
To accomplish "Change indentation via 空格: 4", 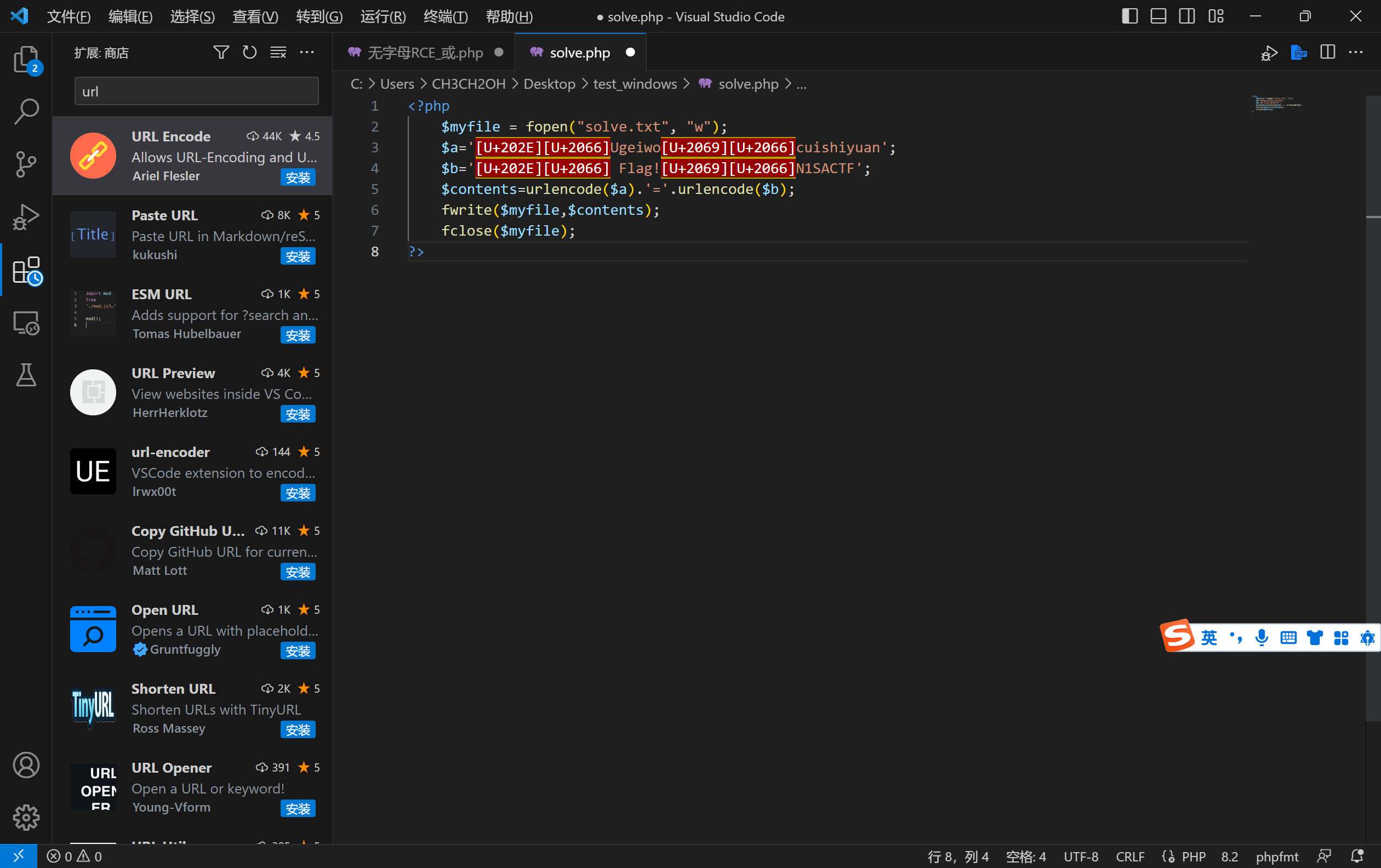I will [x=1026, y=856].
